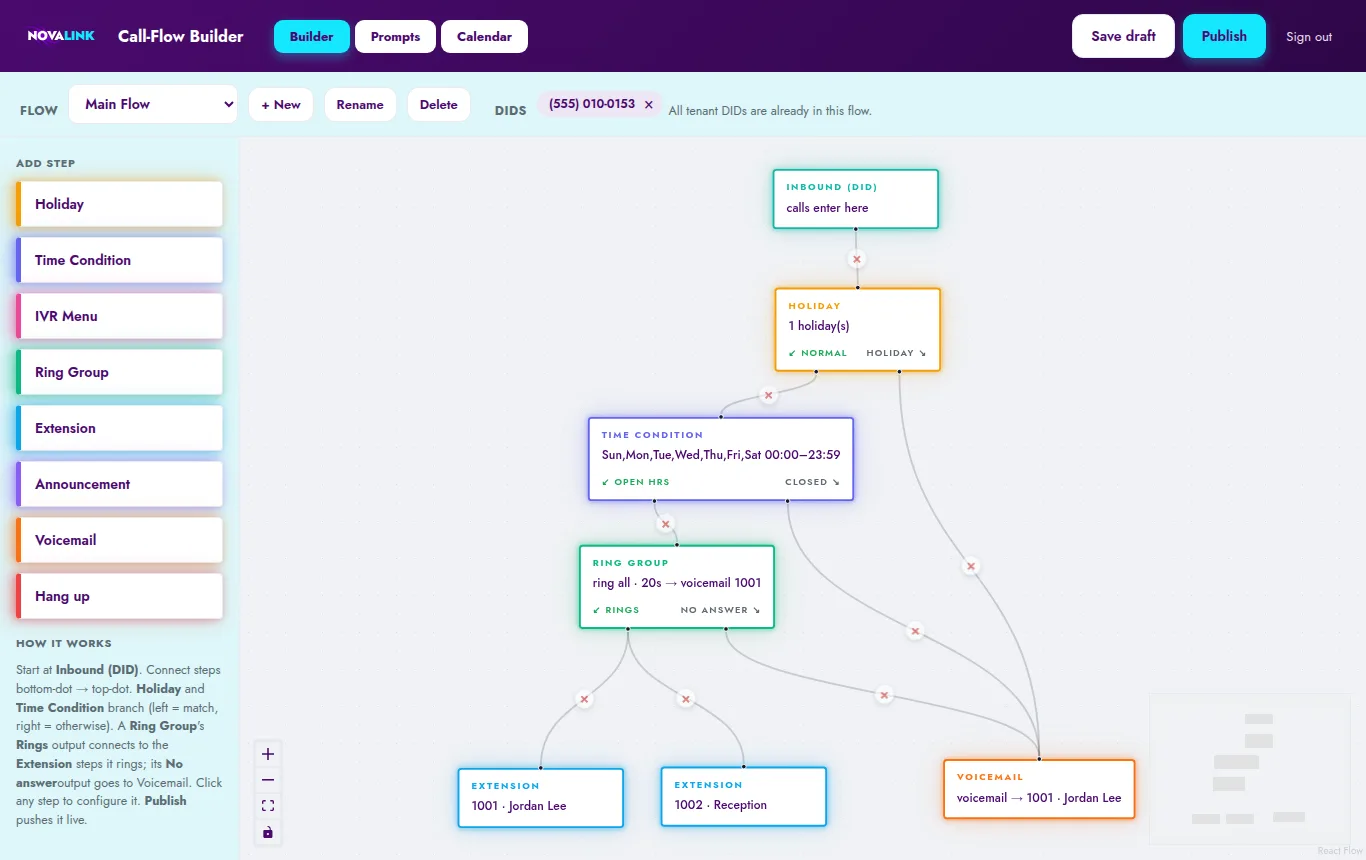Toggle the canvas lock icon

pyautogui.click(x=267, y=832)
